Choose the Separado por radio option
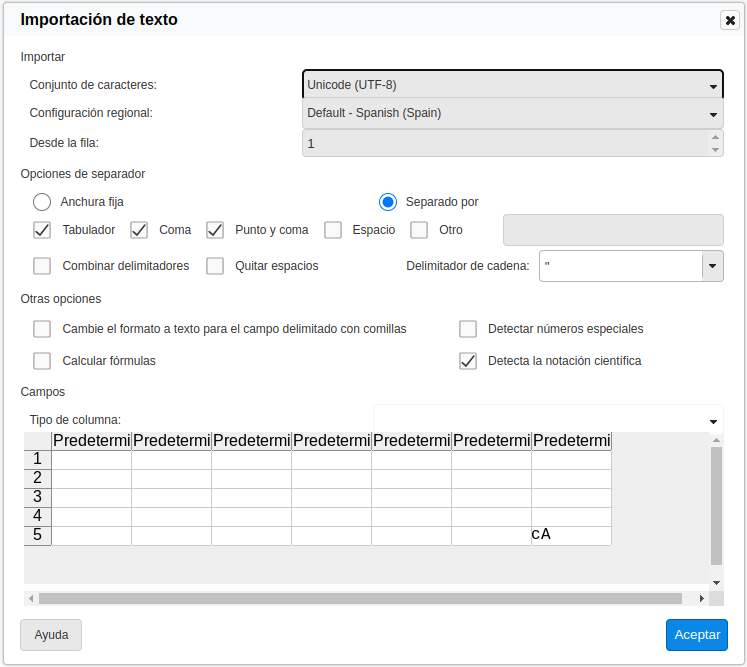 pyautogui.click(x=388, y=202)
